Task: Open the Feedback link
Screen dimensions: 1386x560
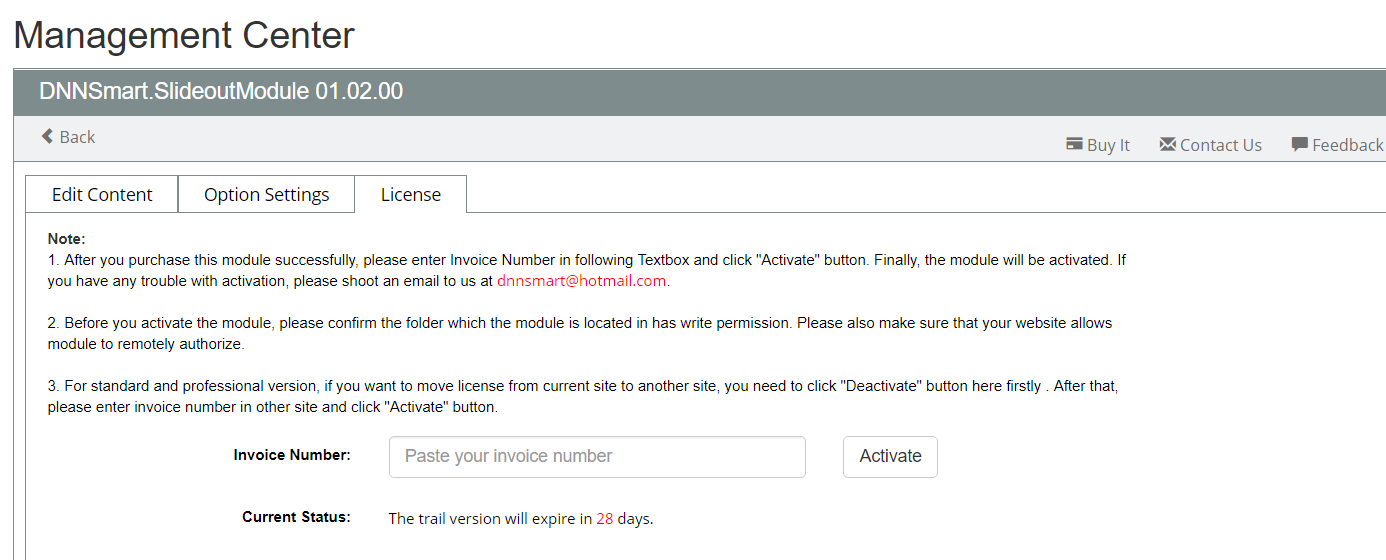Action: point(1337,145)
